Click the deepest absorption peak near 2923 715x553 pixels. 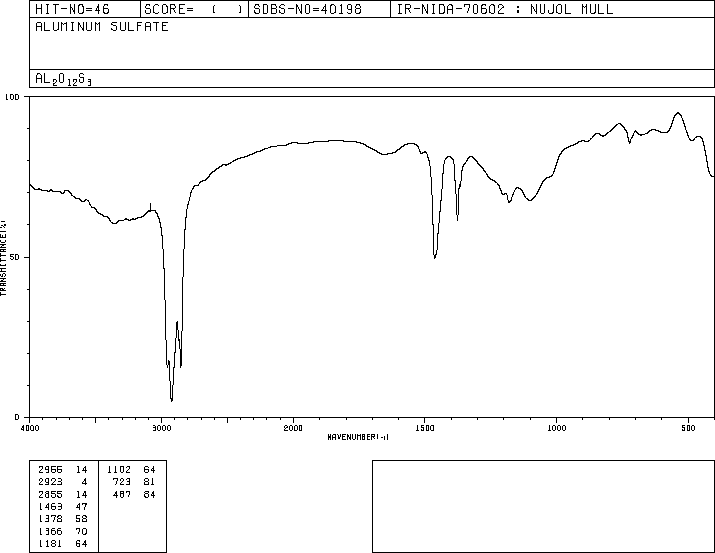171,400
